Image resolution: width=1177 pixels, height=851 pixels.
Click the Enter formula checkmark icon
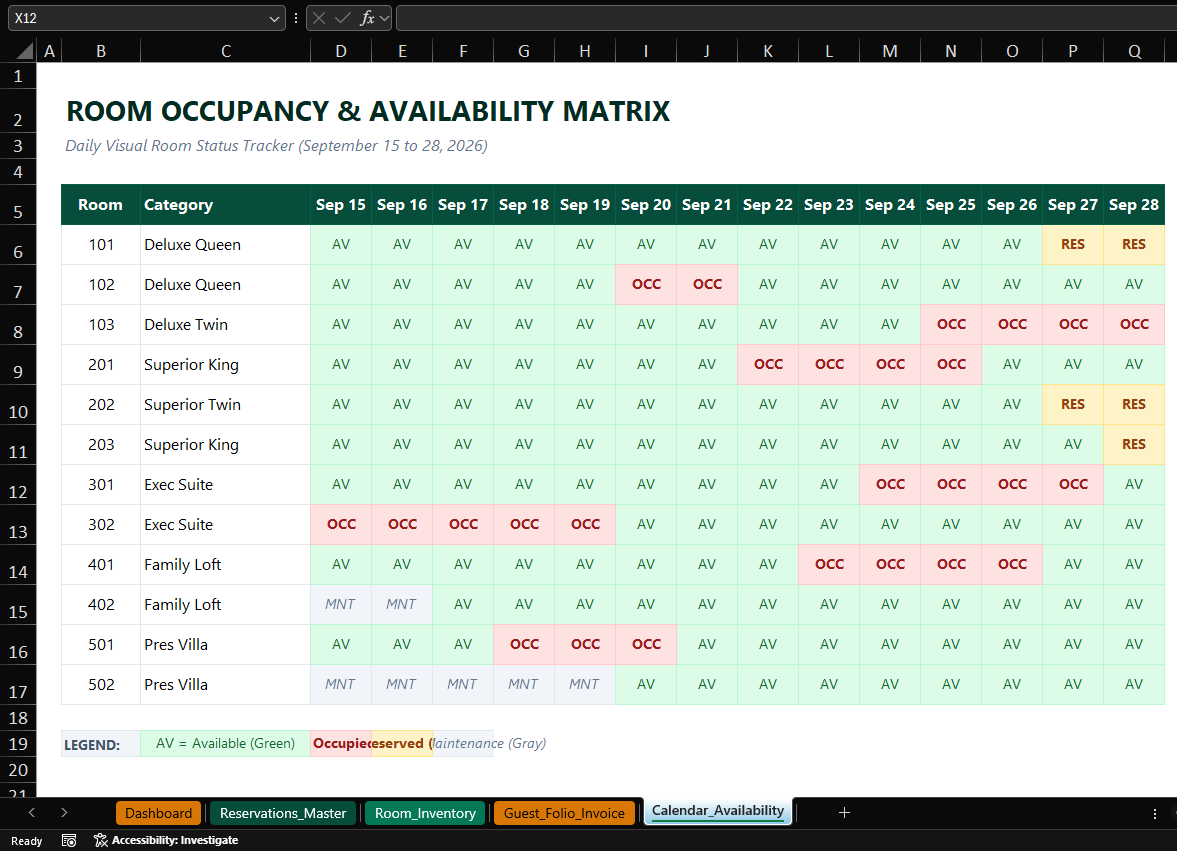(x=343, y=18)
